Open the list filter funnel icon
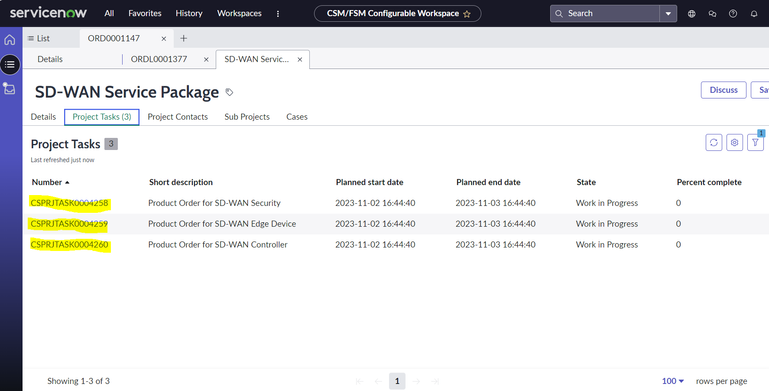 click(x=755, y=142)
